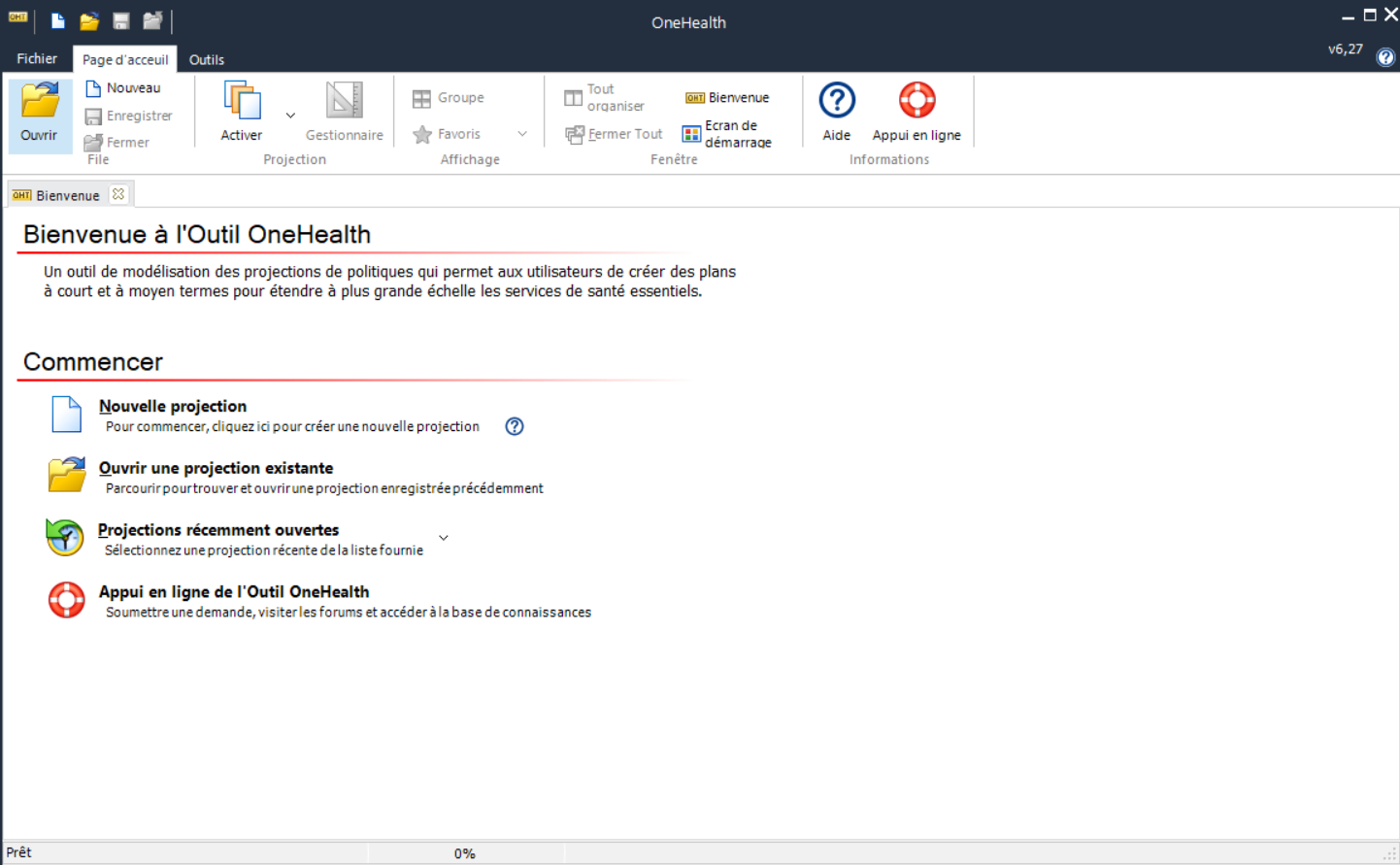
Task: Click help icon next to Nouvelle projection description
Action: coord(515,426)
